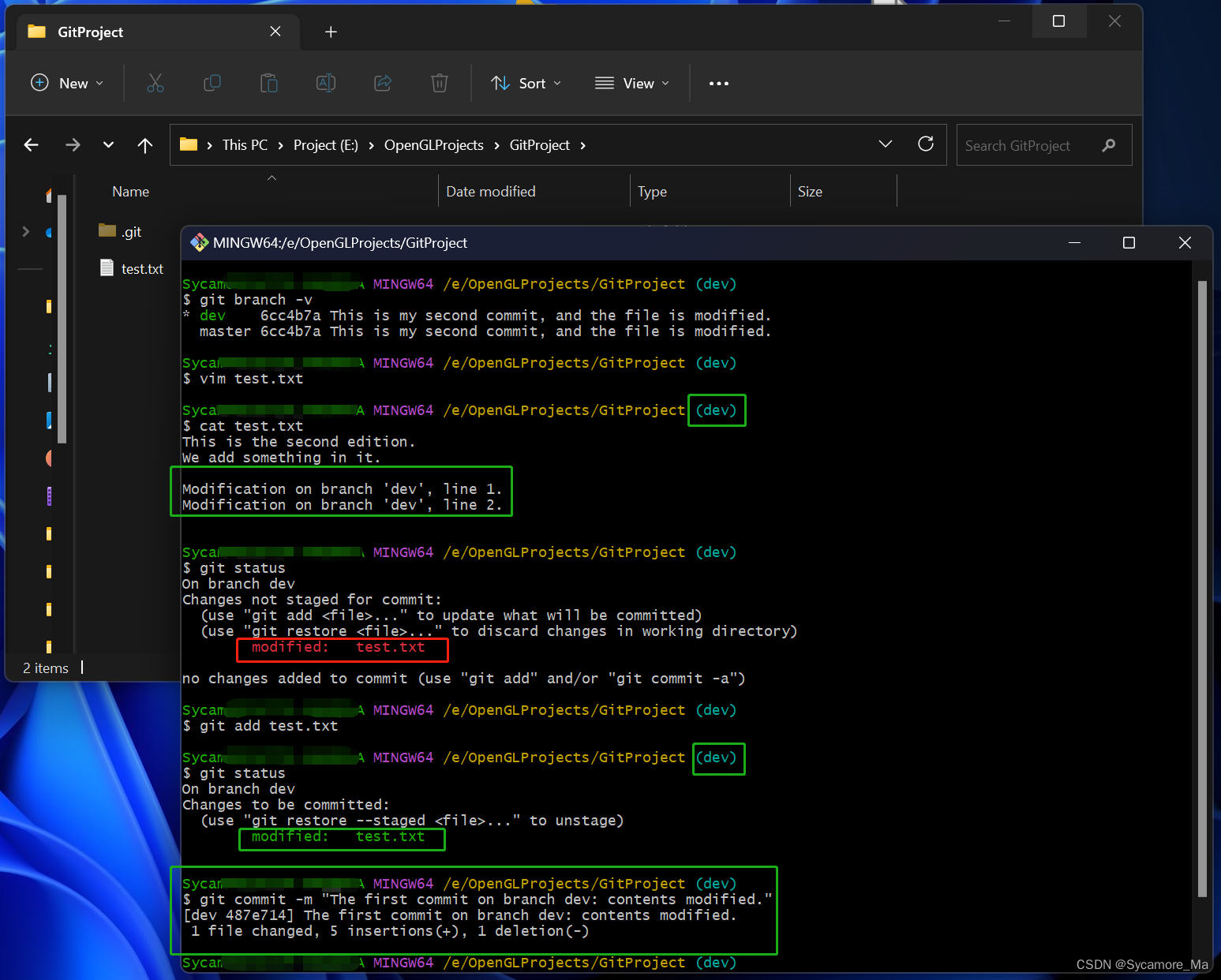Click the terminal vertical scrollbar
1221x980 pixels.
pyautogui.click(x=1202, y=588)
